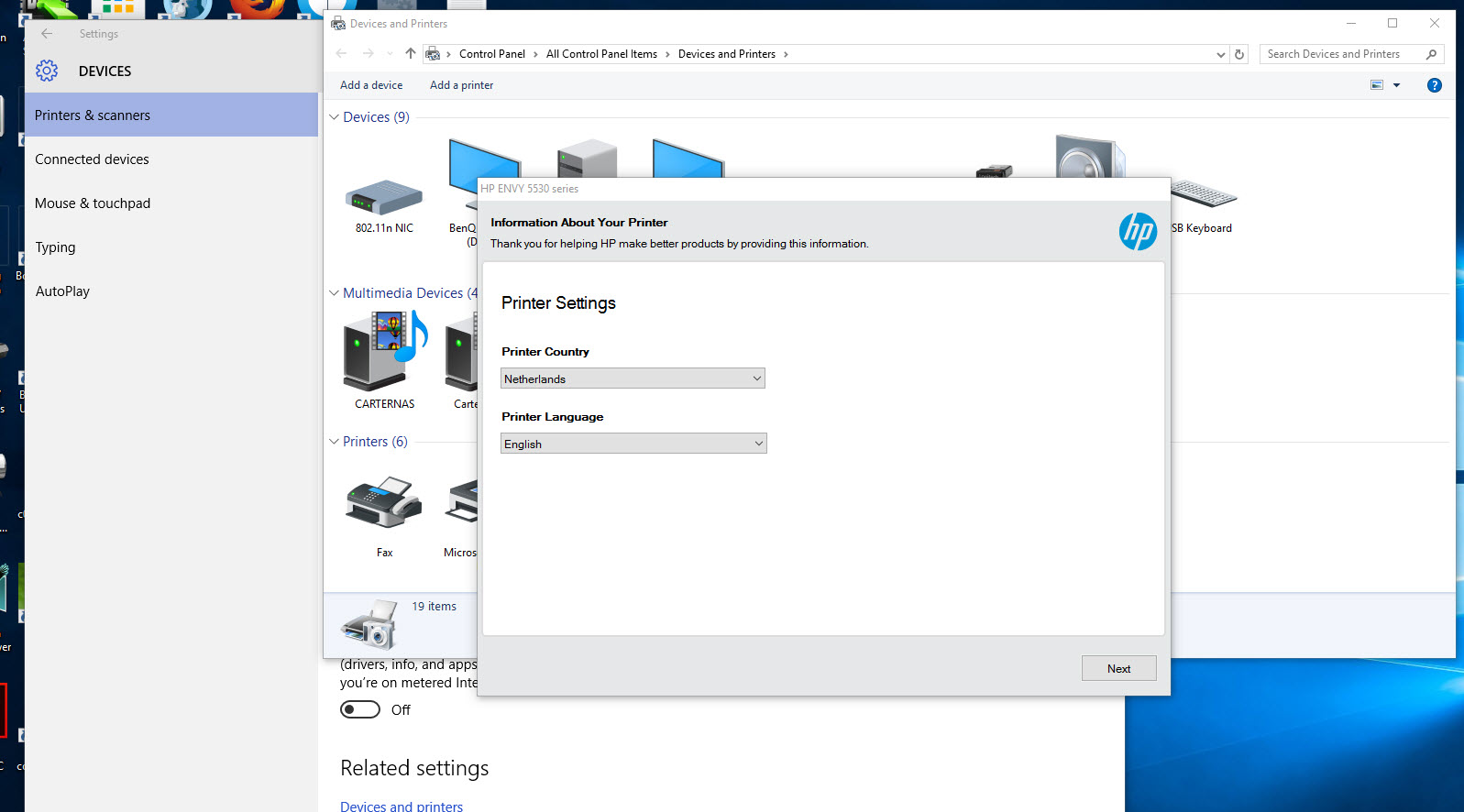Select Printers & scanners in Settings

tap(171, 115)
